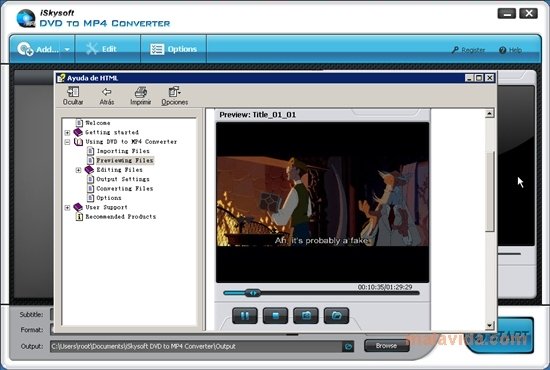Click the open output folder icon
This screenshot has height=370, width=550.
[348, 347]
